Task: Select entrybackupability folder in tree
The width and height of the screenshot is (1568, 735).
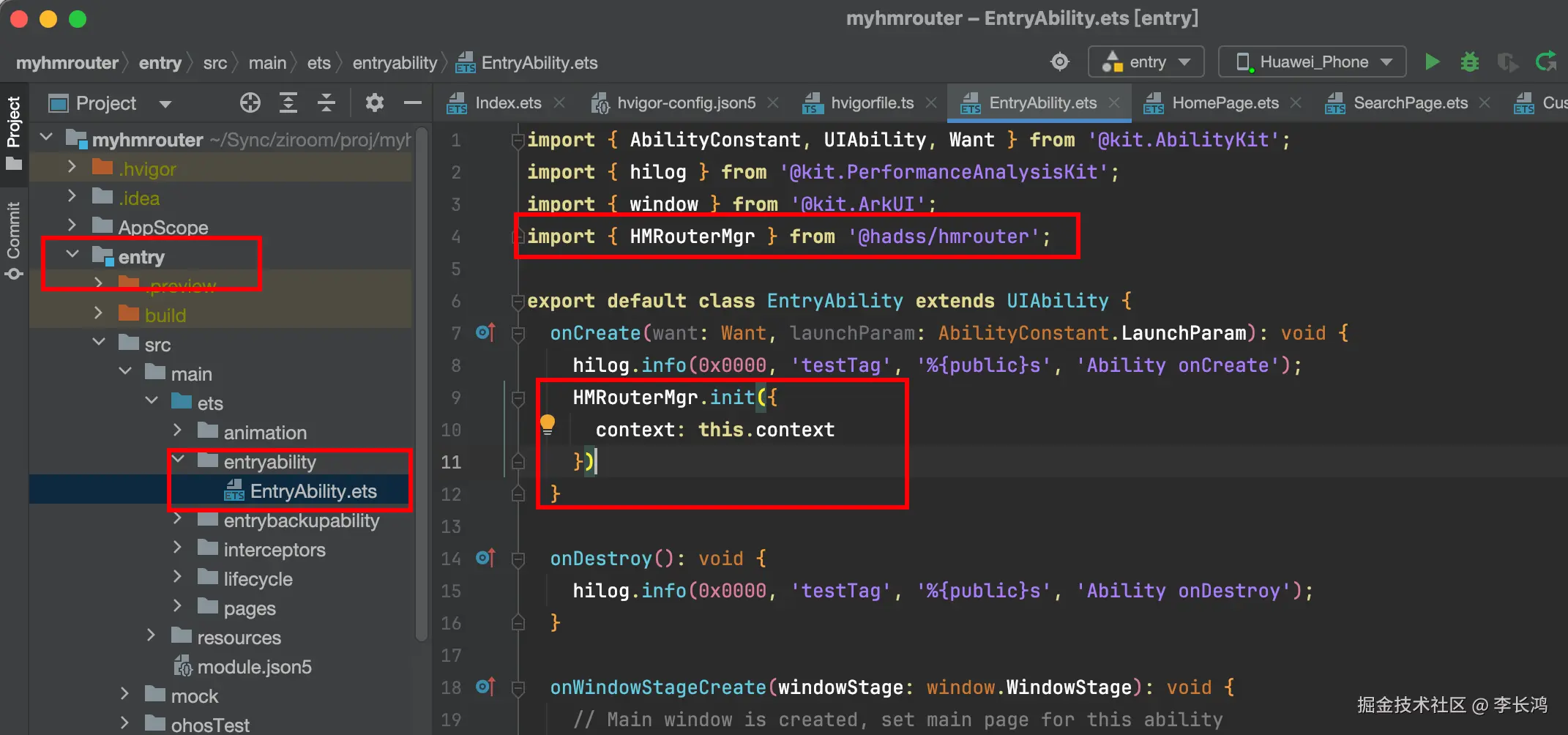Action: tap(301, 521)
